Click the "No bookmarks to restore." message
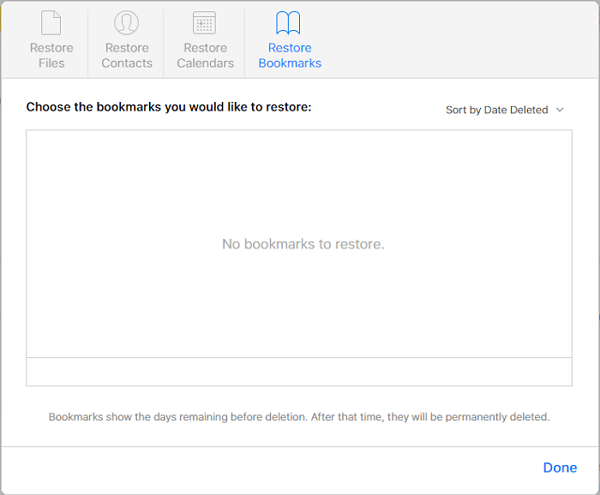Image resolution: width=600 pixels, height=495 pixels. pyautogui.click(x=303, y=244)
